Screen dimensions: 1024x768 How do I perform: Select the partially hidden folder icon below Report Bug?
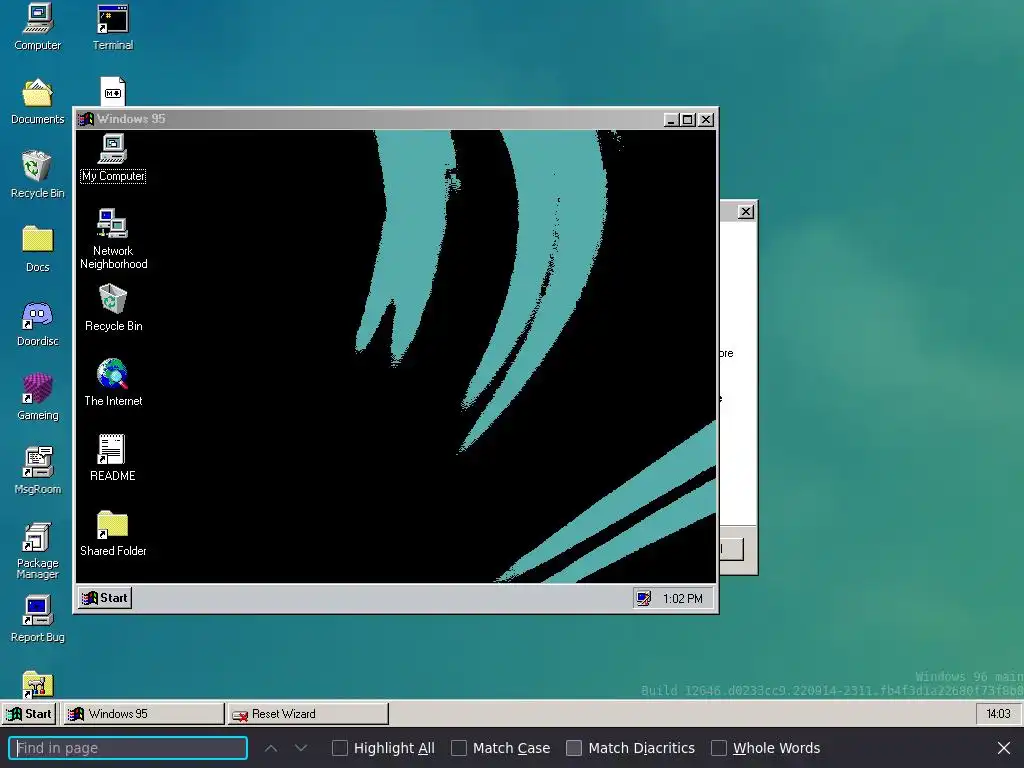pos(37,684)
